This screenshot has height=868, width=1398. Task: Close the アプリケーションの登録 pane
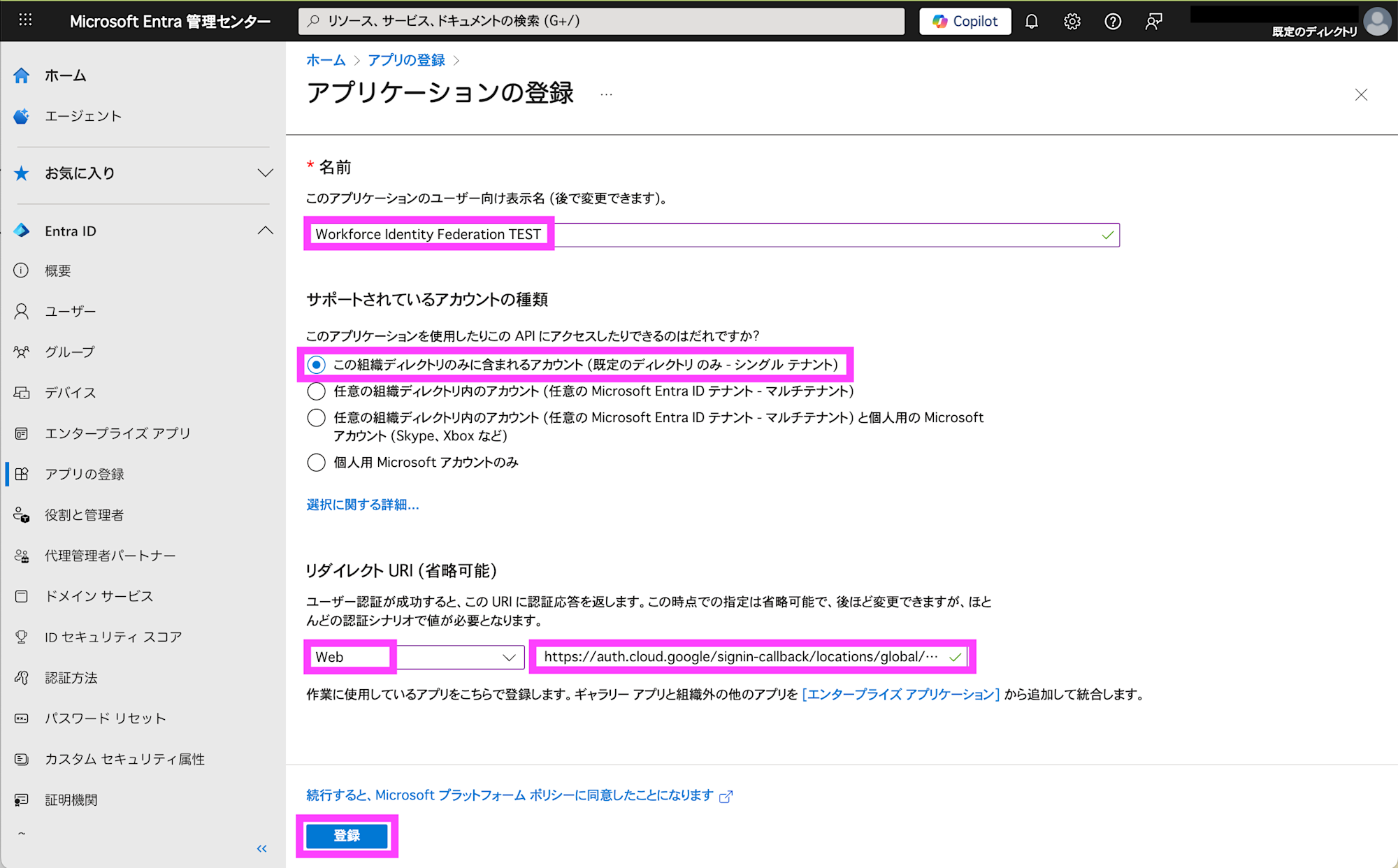click(x=1361, y=94)
